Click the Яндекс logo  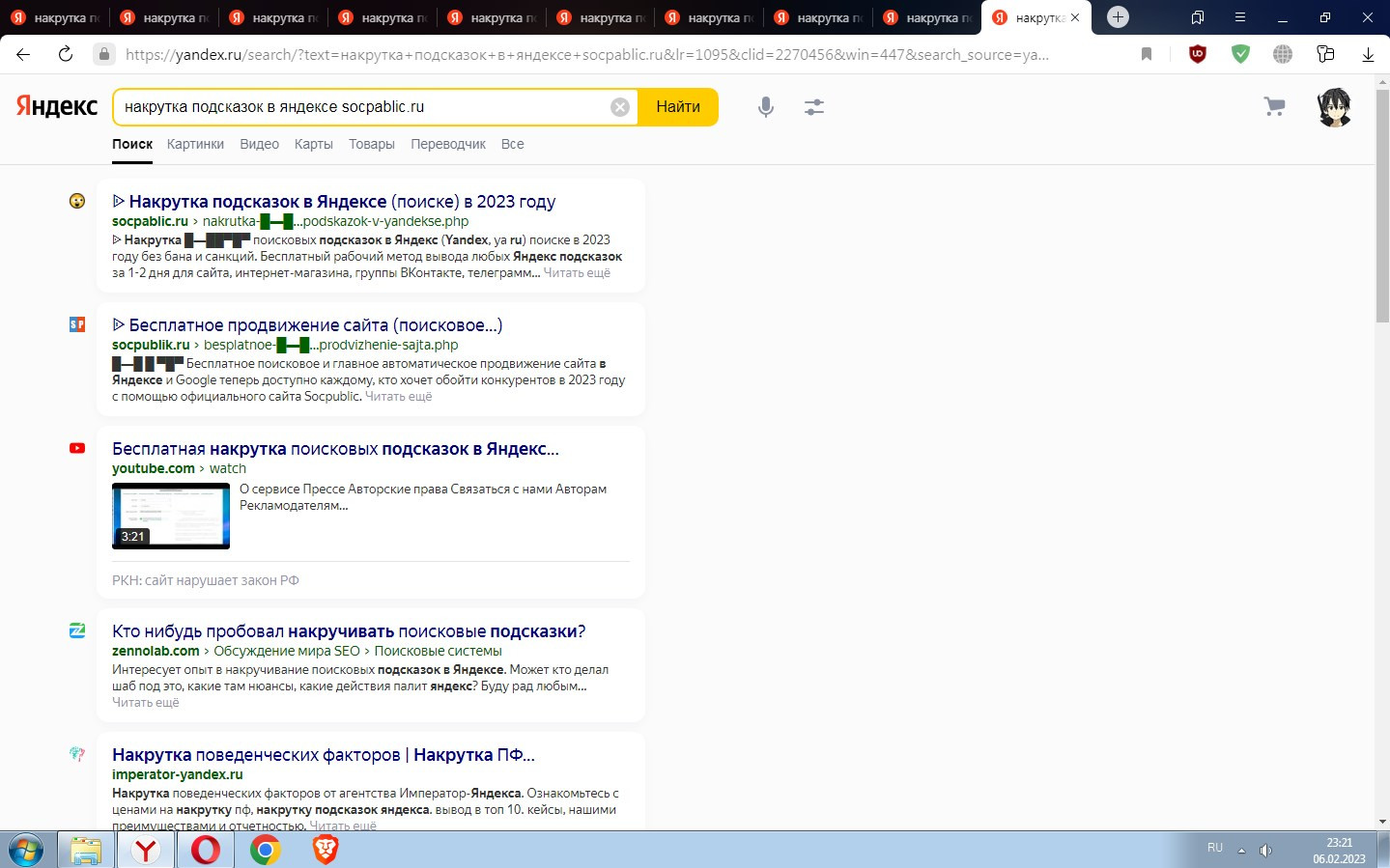coord(56,106)
